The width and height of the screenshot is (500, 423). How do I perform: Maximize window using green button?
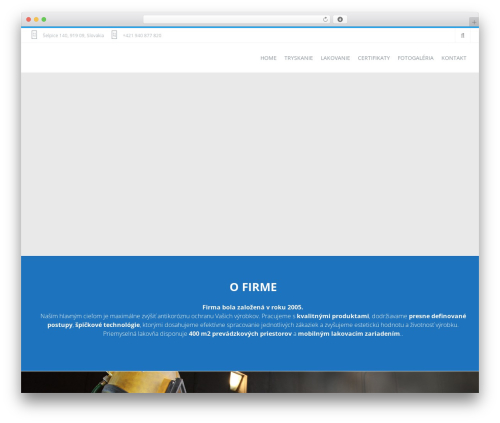[x=44, y=19]
